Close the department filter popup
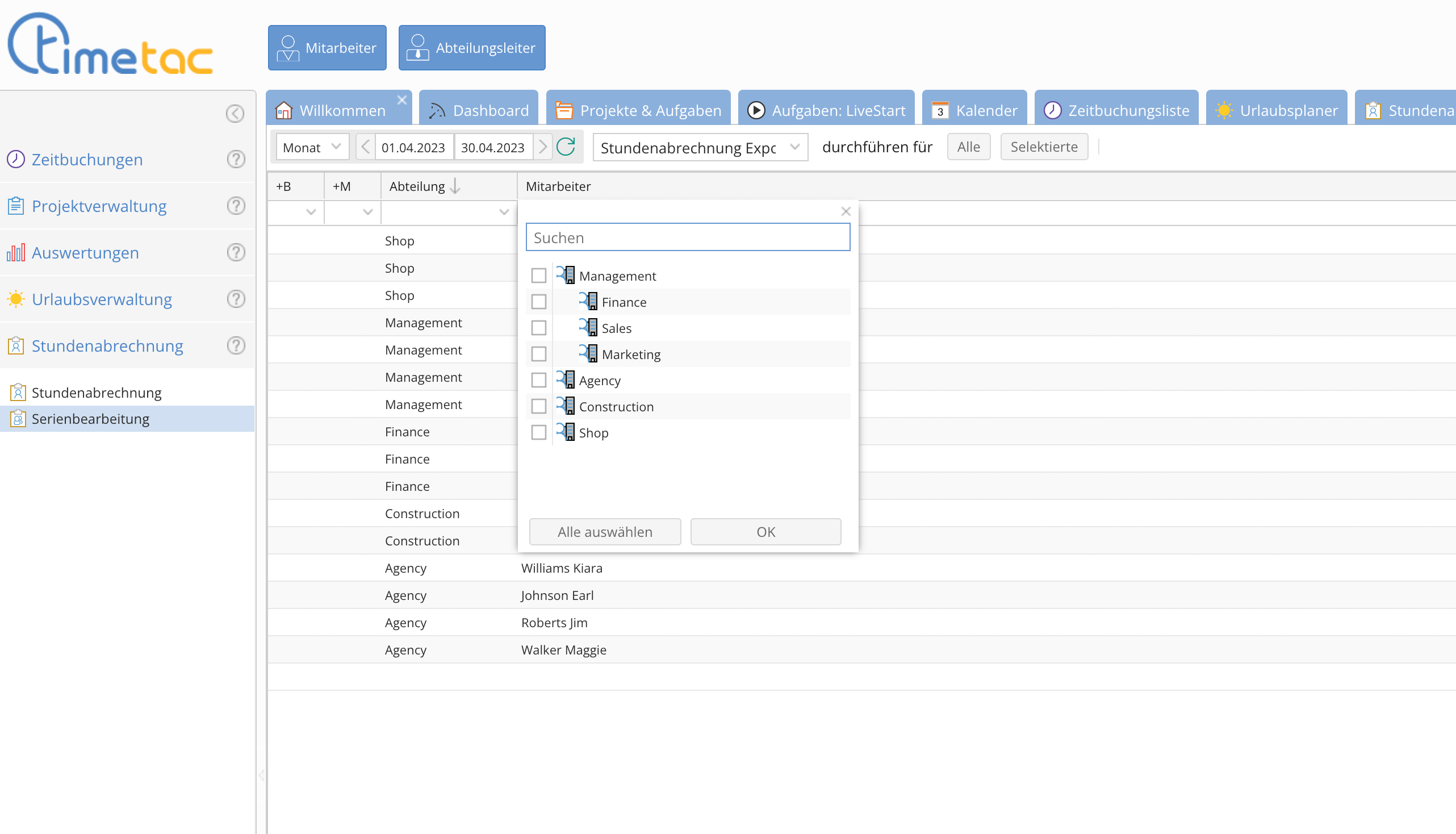 [x=846, y=211]
